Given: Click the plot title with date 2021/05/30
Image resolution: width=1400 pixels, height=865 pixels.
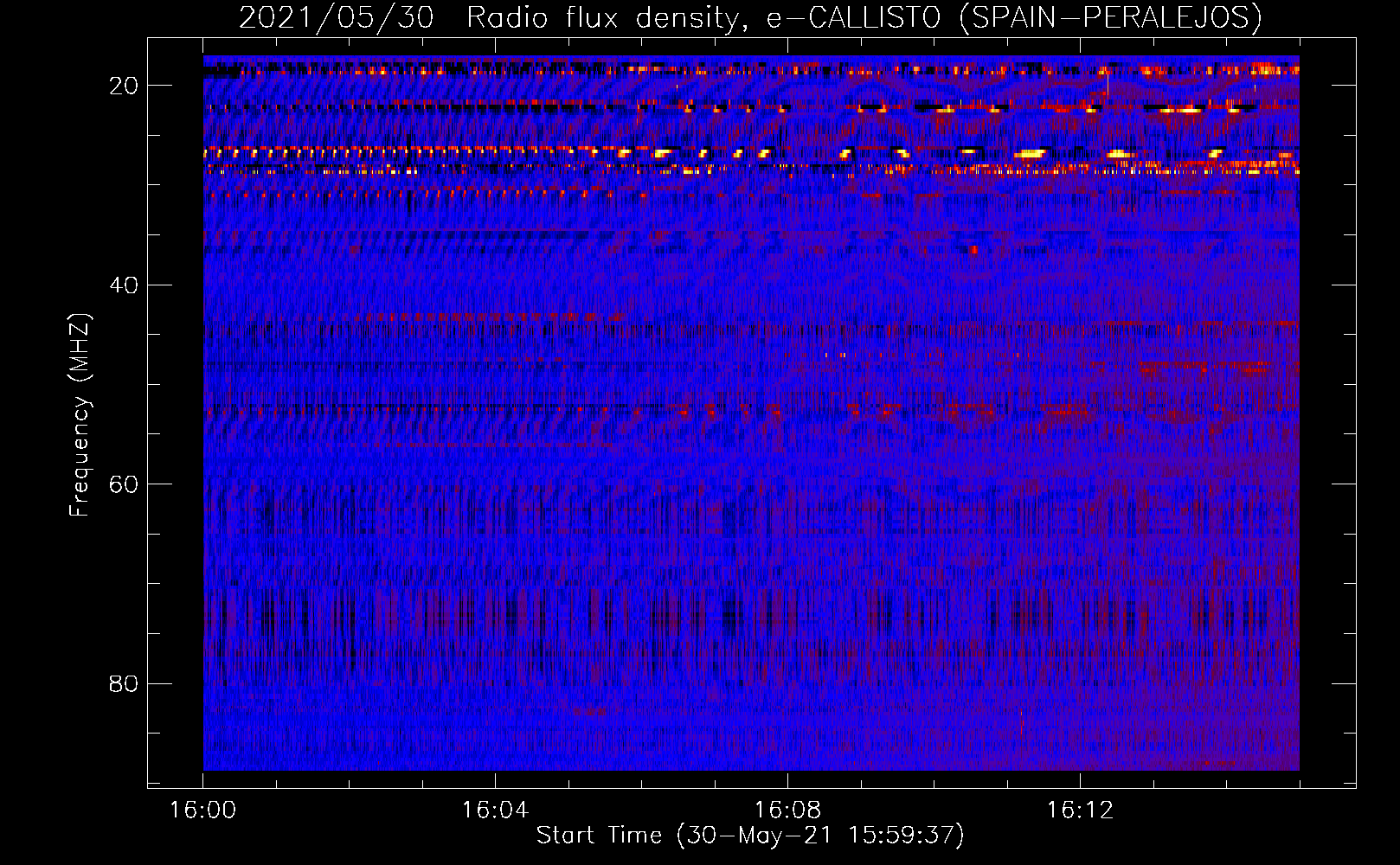Looking at the screenshot, I should coord(750,17).
